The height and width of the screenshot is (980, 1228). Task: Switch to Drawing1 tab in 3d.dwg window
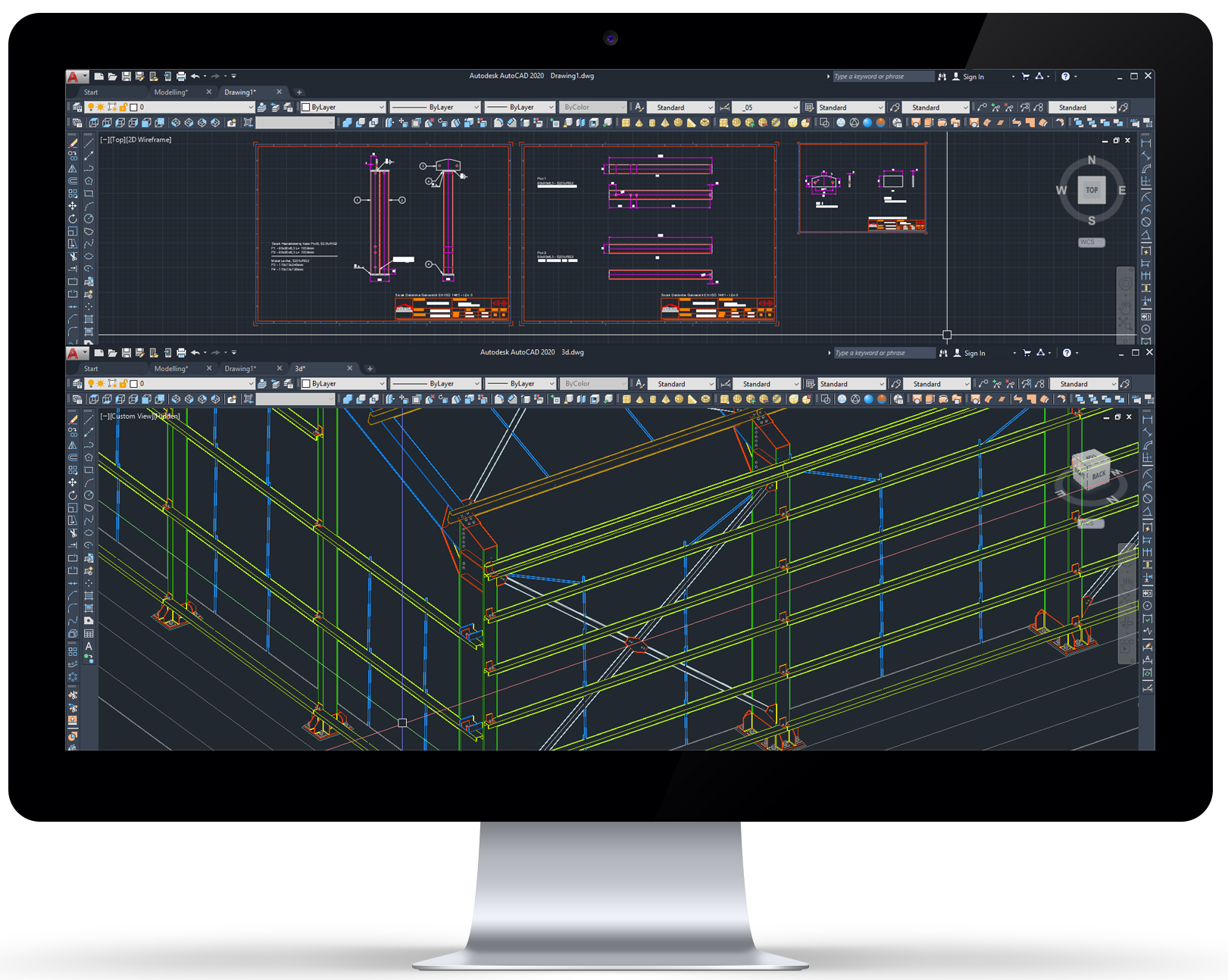(239, 369)
